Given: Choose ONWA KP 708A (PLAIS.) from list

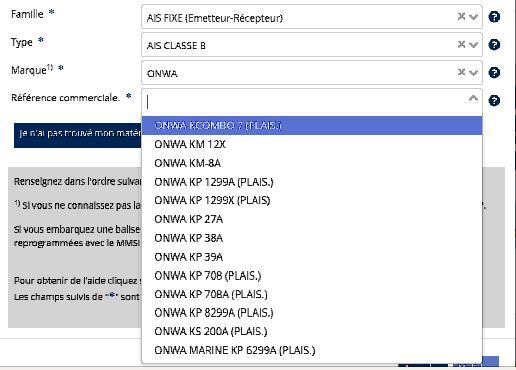Looking at the screenshot, I should tap(312, 294).
